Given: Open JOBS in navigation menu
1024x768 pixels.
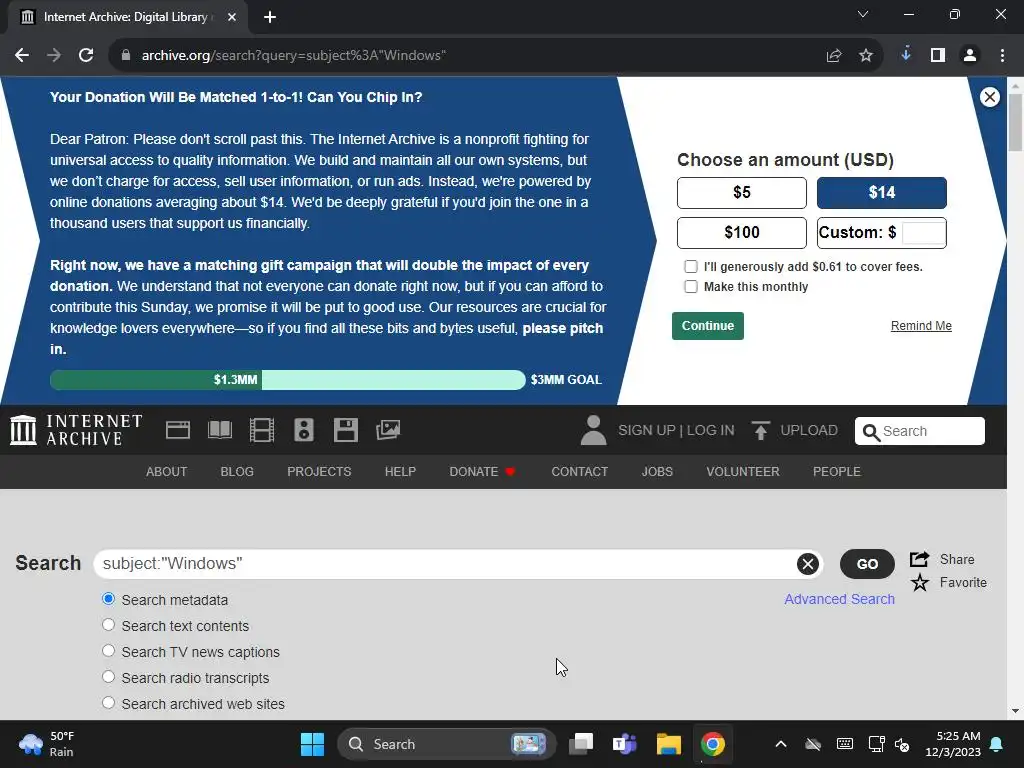Looking at the screenshot, I should coord(657,472).
